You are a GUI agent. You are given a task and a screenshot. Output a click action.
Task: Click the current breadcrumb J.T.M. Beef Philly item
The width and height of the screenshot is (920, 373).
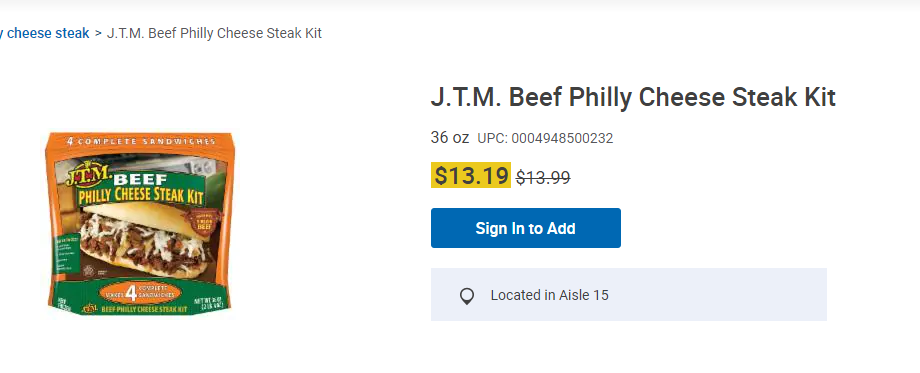click(x=214, y=33)
